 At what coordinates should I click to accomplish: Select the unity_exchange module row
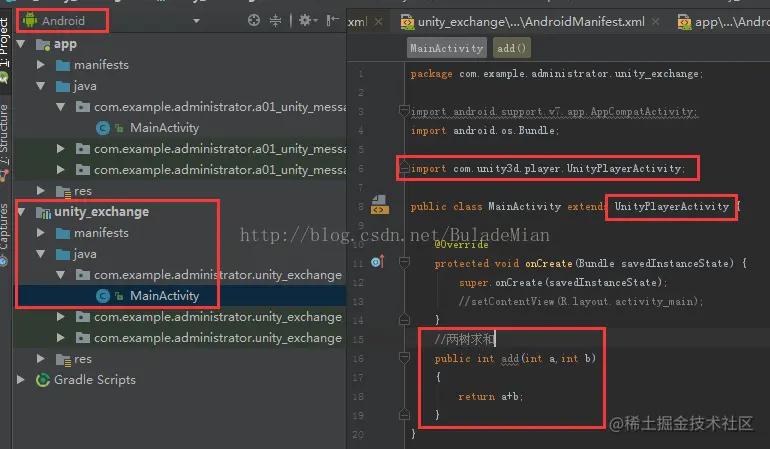[179, 212]
